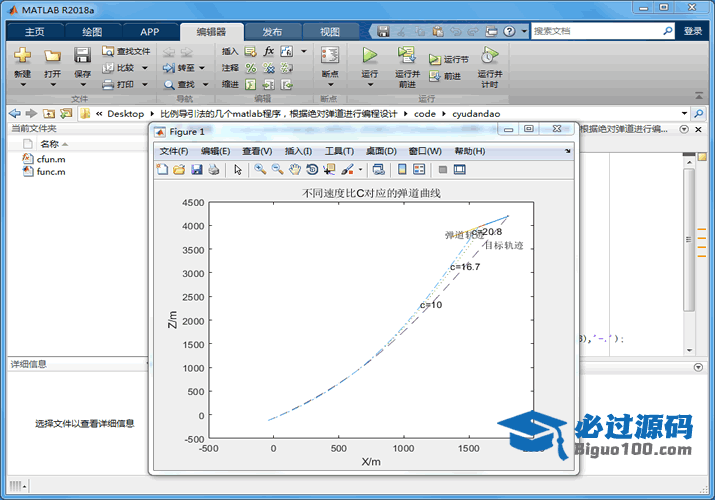Screen dimensions: 715x500
Task: Switch to the 绘图 Plots tab
Action: click(92, 32)
